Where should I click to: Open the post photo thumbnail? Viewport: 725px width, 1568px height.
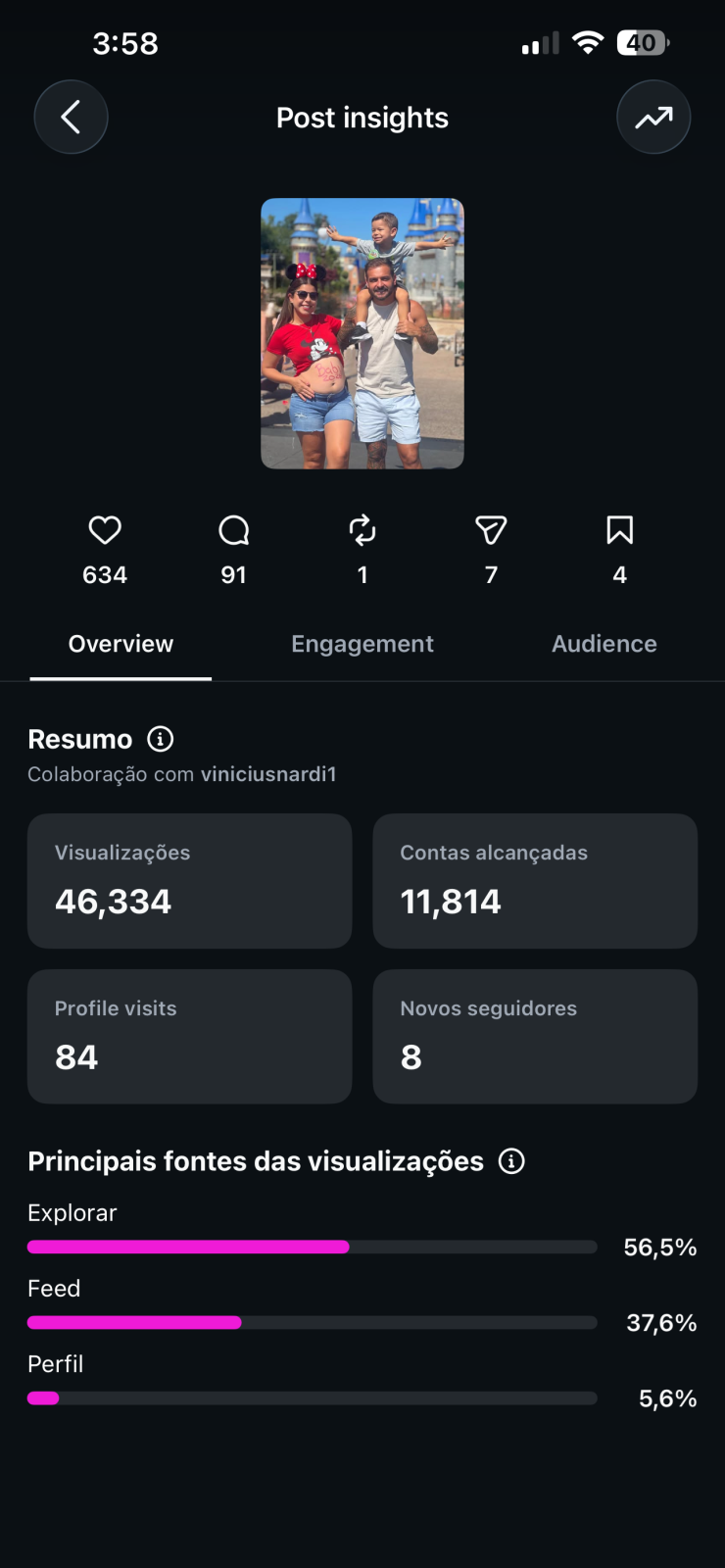(362, 333)
